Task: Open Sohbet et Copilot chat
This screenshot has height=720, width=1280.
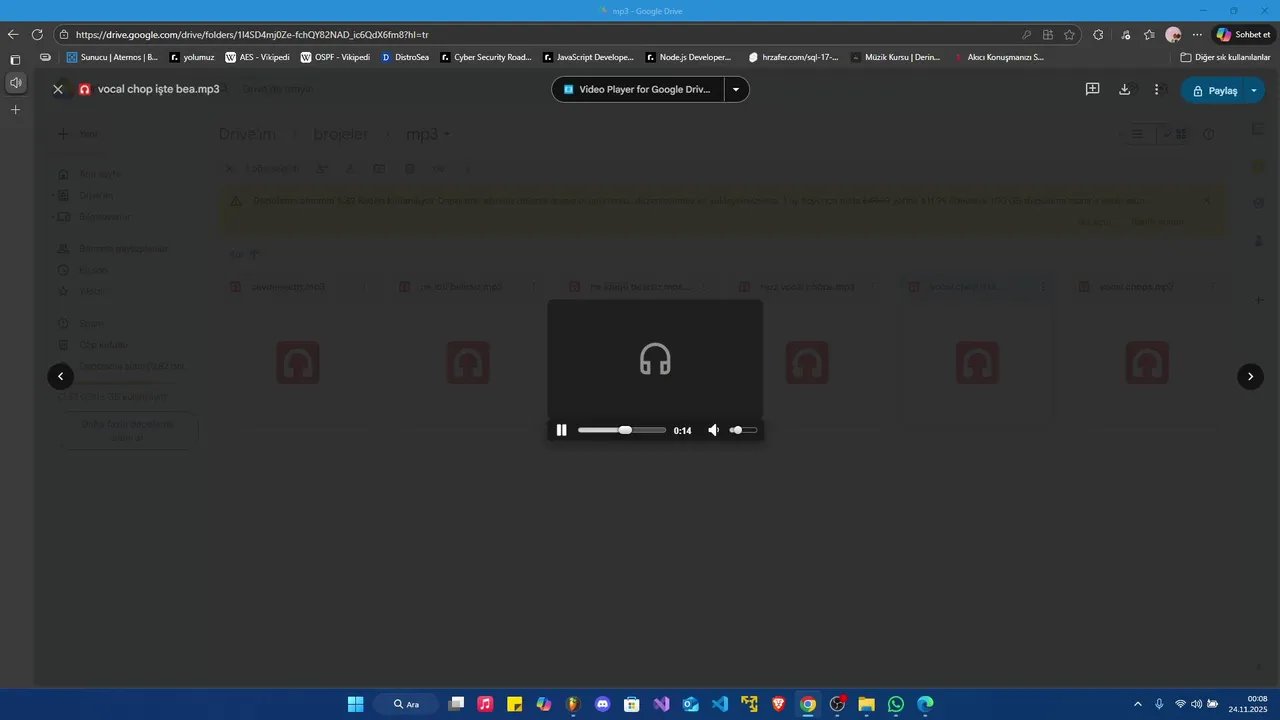Action: click(1243, 34)
